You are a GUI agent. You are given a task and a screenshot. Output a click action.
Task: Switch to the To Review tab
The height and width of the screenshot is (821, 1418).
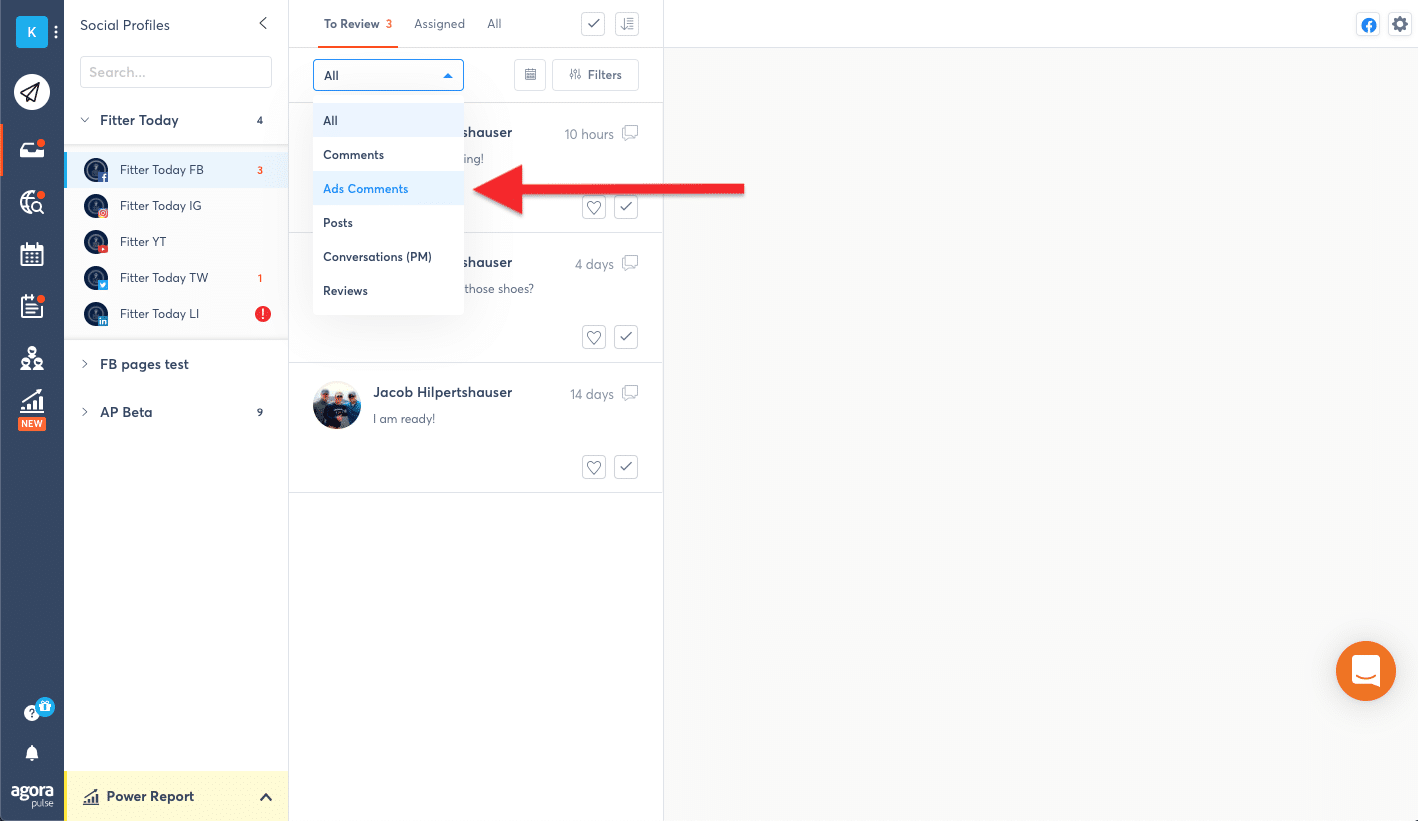point(358,24)
